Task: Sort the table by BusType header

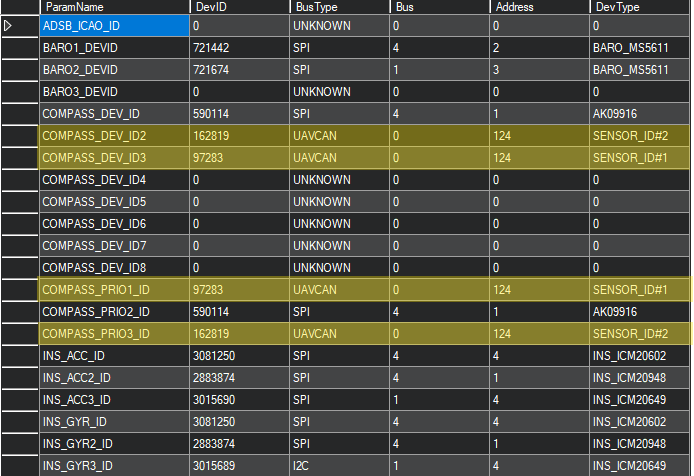Action: coord(338,7)
